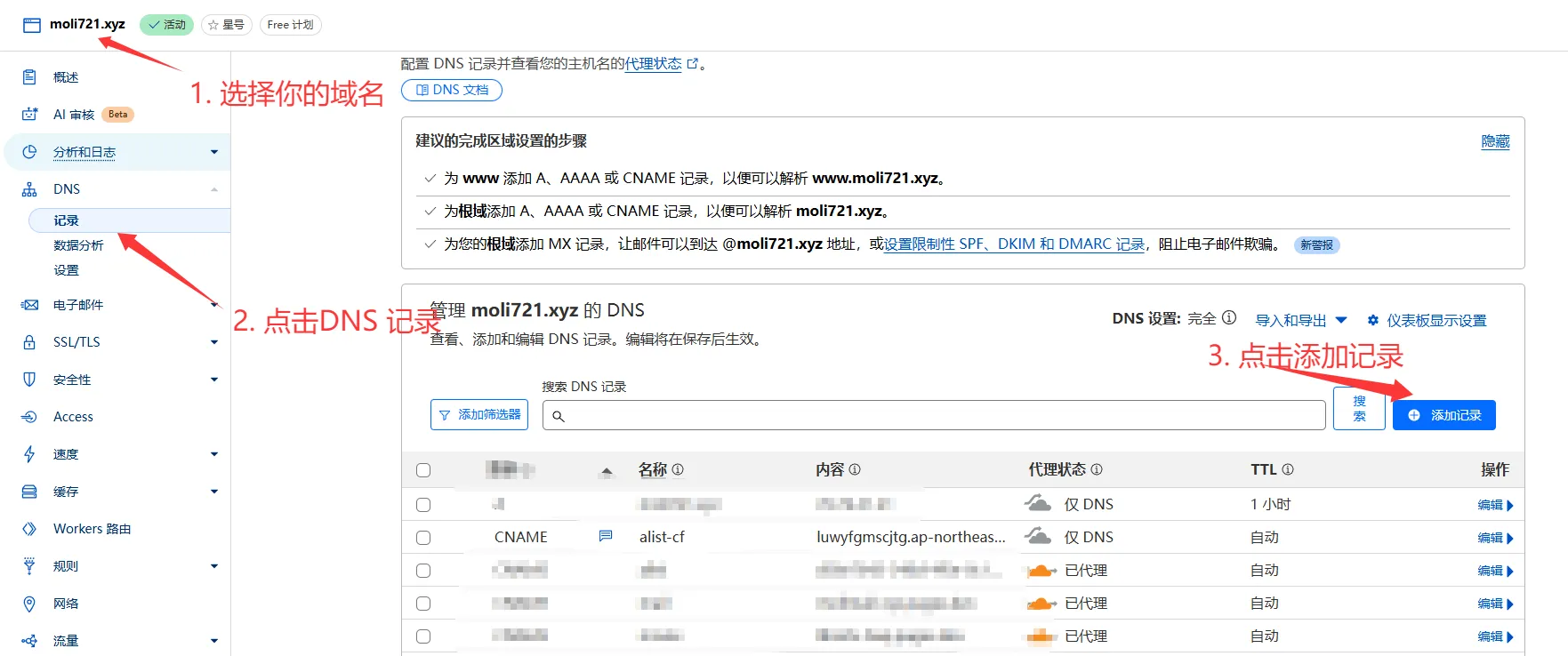Viewport: 1568px width, 656px height.
Task: Click the 电子邮件 envelope icon
Action: pos(29,305)
